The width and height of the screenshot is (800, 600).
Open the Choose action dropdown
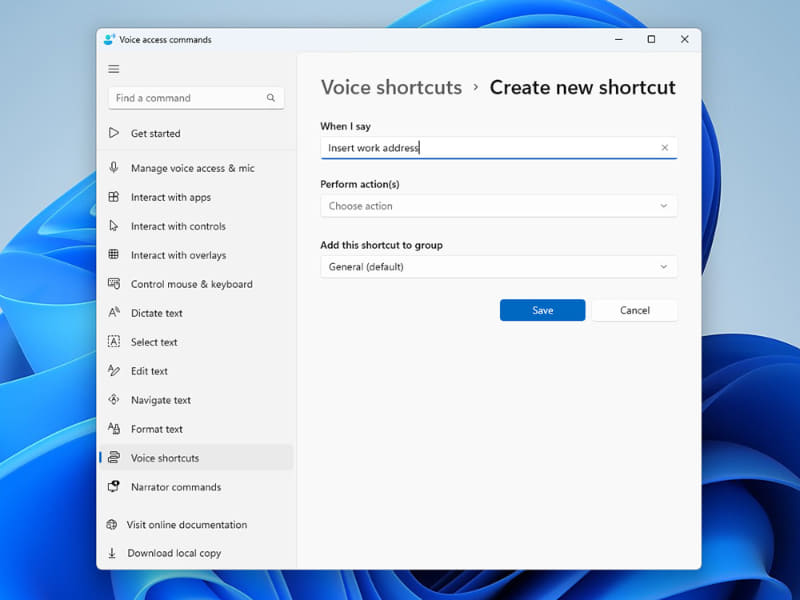click(498, 206)
